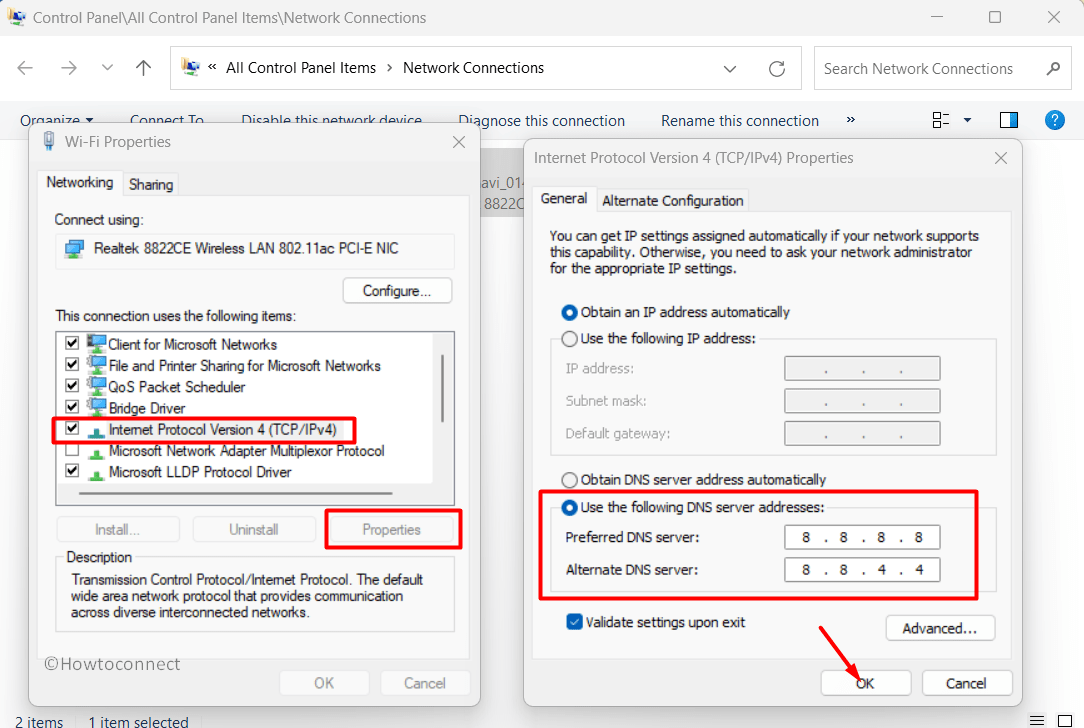Select Obtain DNS server address automatically
The height and width of the screenshot is (728, 1084).
click(569, 480)
